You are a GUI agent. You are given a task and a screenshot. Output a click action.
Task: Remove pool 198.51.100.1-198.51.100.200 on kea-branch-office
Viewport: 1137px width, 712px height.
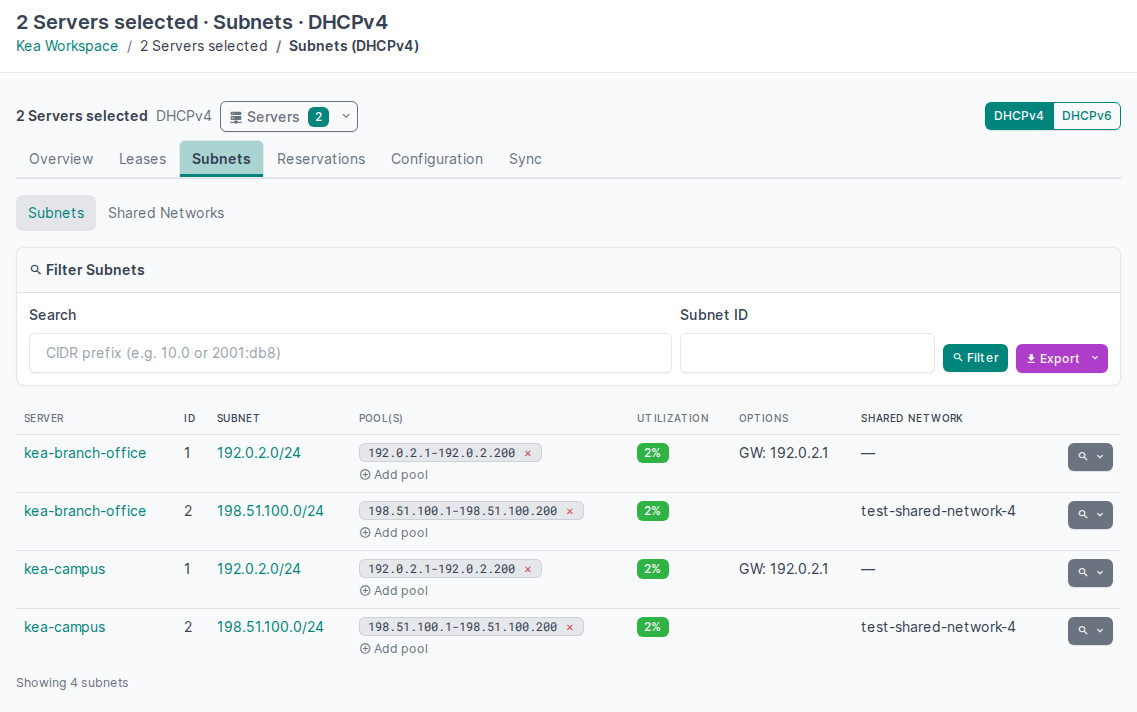[570, 511]
